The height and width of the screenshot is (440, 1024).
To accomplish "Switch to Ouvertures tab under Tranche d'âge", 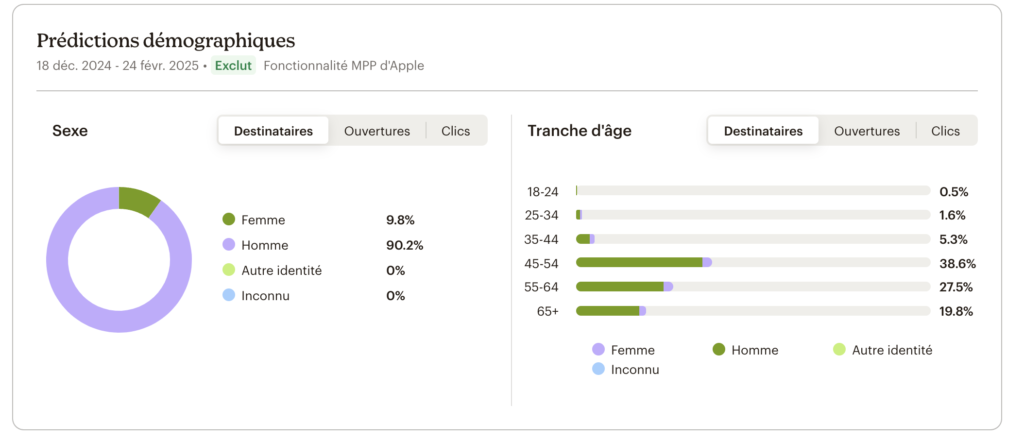I will pos(867,131).
